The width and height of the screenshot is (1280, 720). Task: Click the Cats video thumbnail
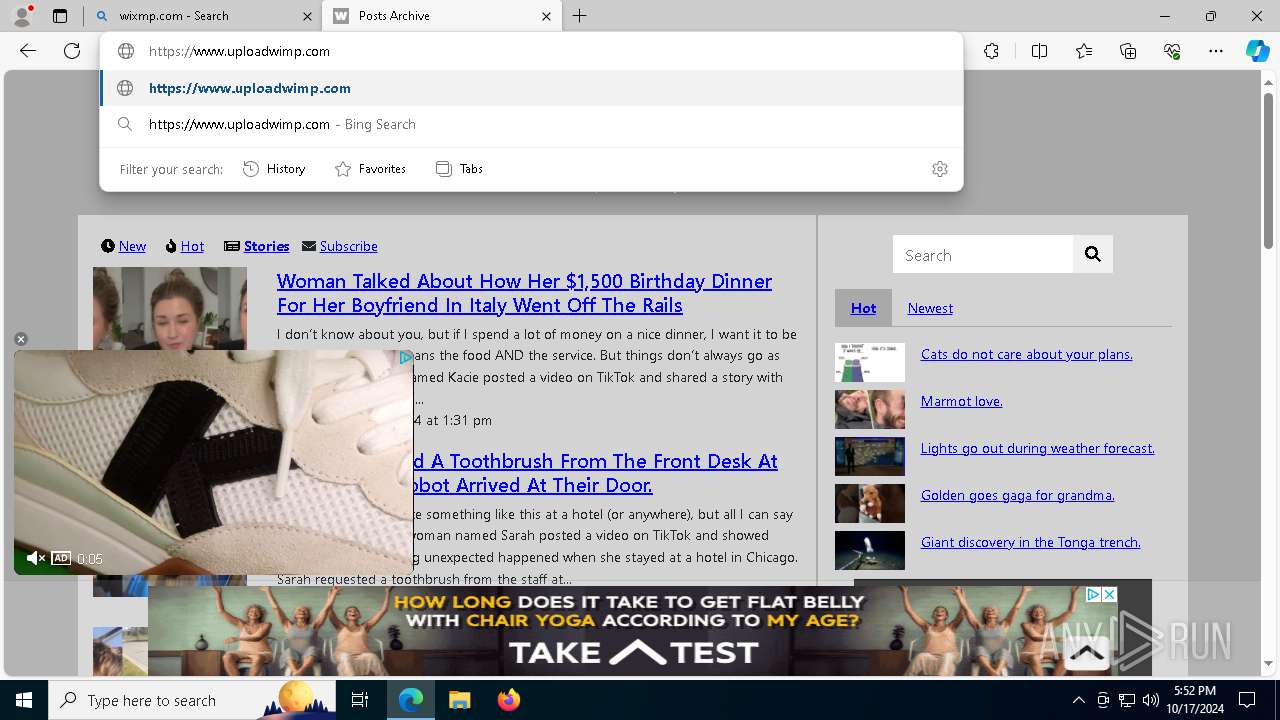[x=870, y=362]
